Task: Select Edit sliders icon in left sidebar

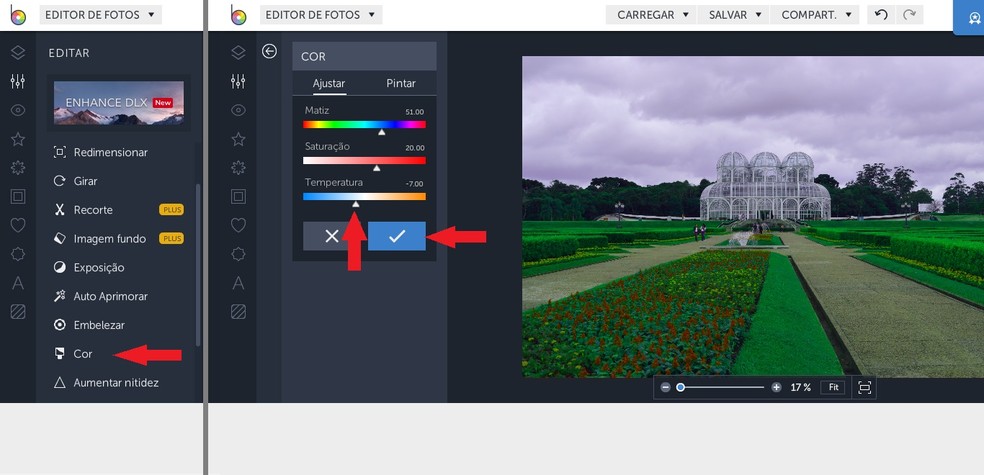Action: (x=18, y=81)
